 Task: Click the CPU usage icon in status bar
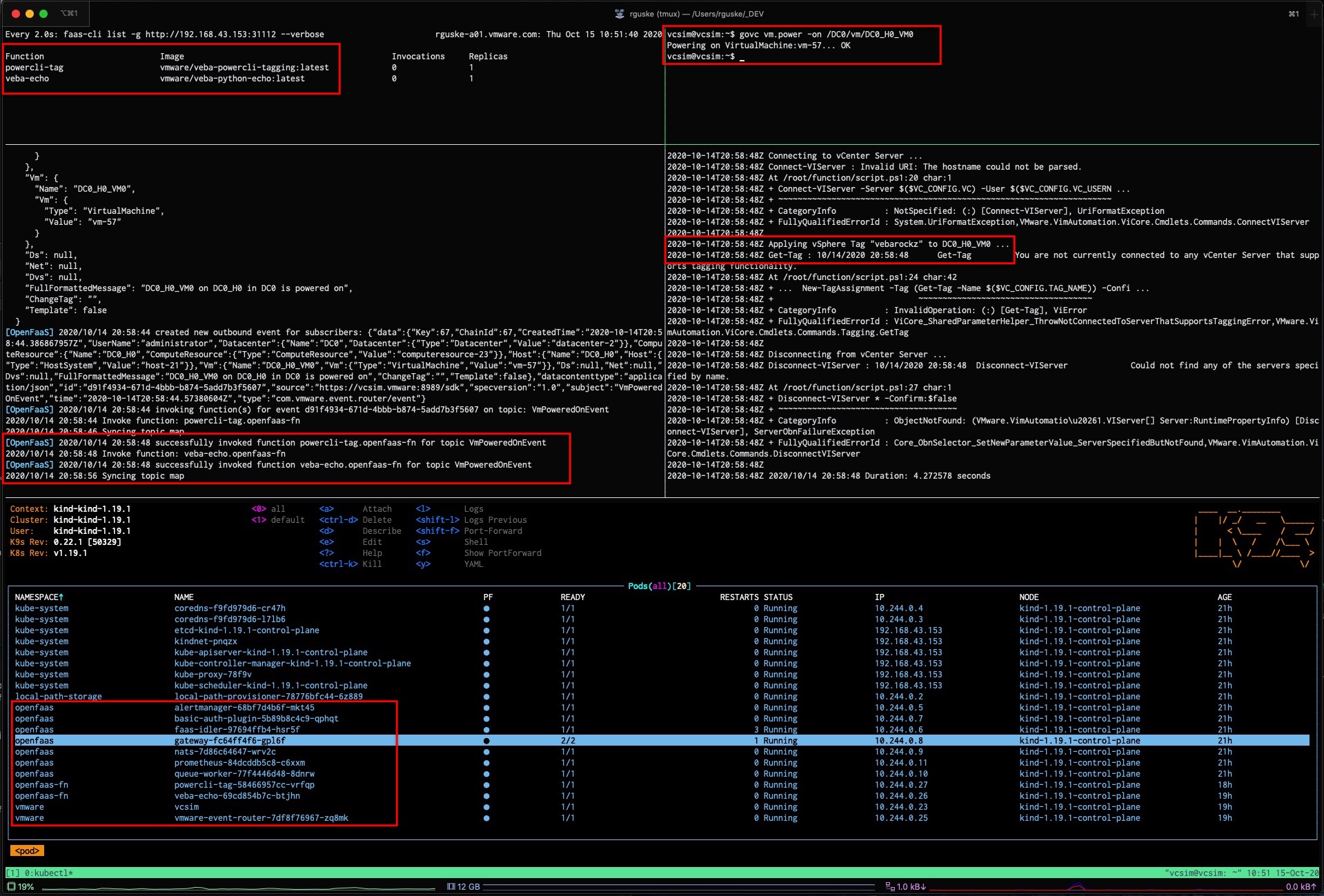point(11,887)
